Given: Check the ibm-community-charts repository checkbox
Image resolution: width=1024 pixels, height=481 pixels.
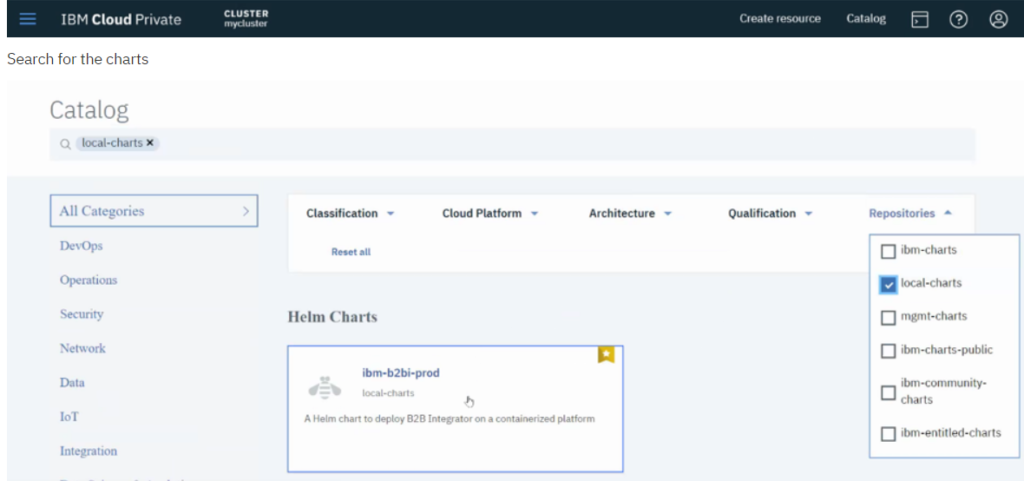Looking at the screenshot, I should coord(888,392).
